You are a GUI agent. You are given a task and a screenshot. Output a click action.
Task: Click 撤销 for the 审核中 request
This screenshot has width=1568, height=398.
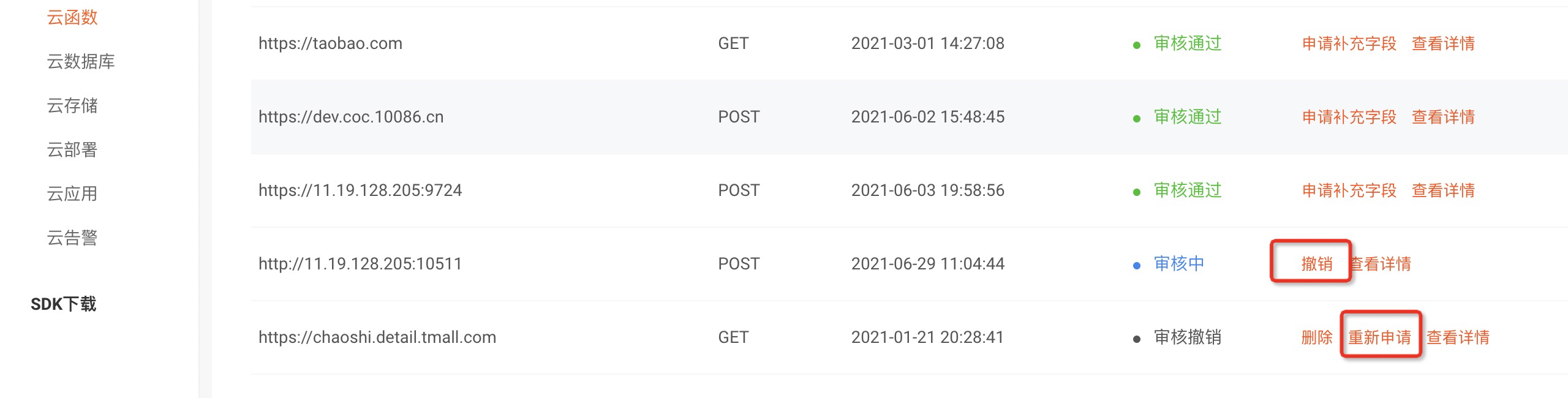pos(1317,264)
